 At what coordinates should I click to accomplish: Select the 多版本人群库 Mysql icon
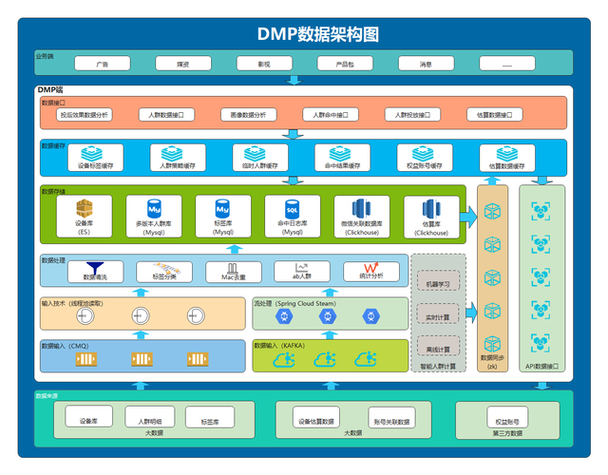pos(154,208)
